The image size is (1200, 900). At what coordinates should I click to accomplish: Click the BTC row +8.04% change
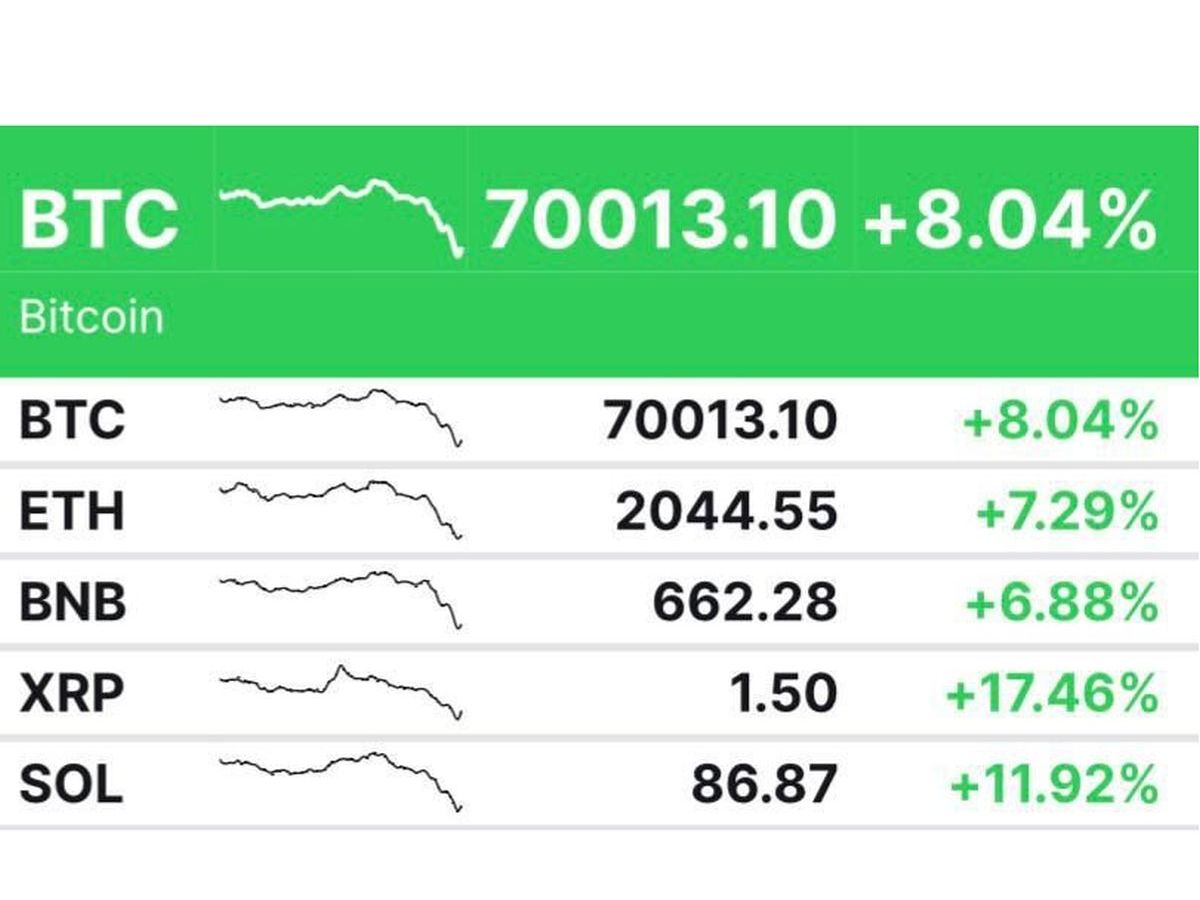click(1060, 421)
